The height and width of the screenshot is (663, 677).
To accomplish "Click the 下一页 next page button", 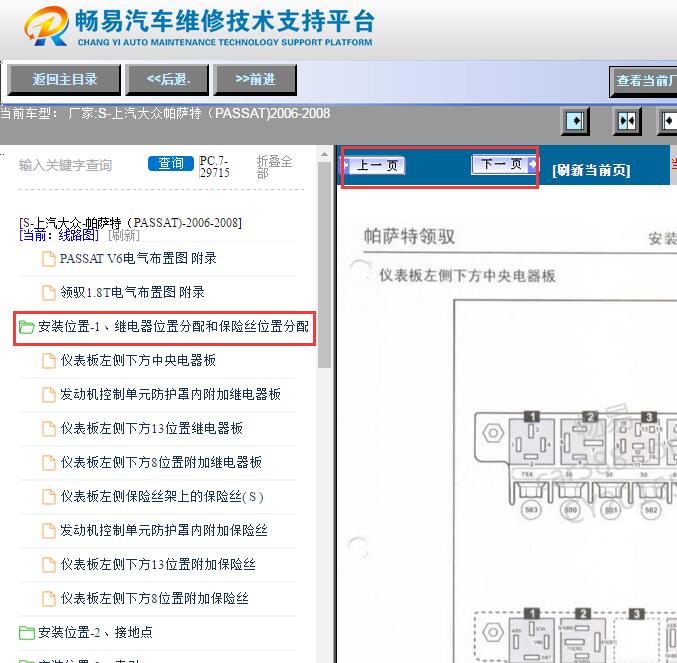I will coord(504,164).
